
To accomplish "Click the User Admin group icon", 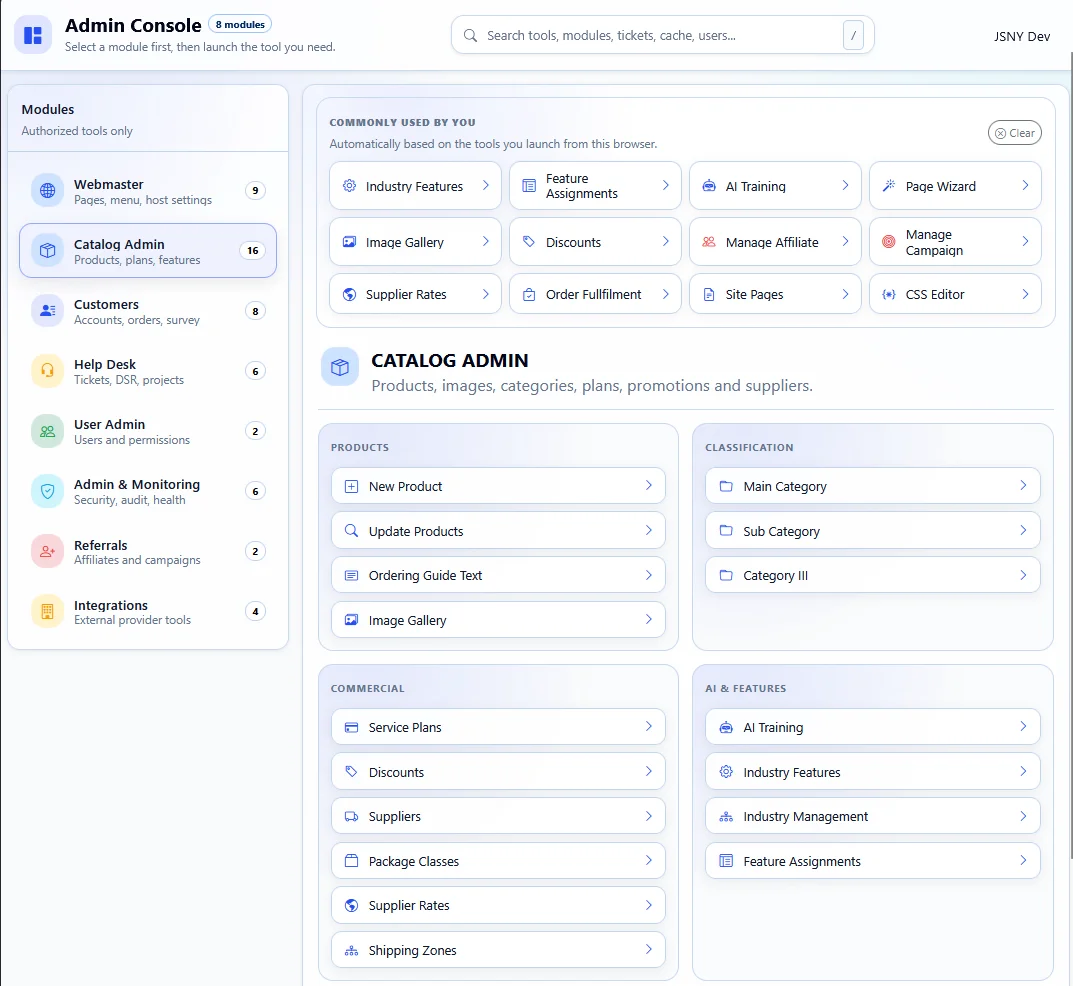I will [47, 431].
